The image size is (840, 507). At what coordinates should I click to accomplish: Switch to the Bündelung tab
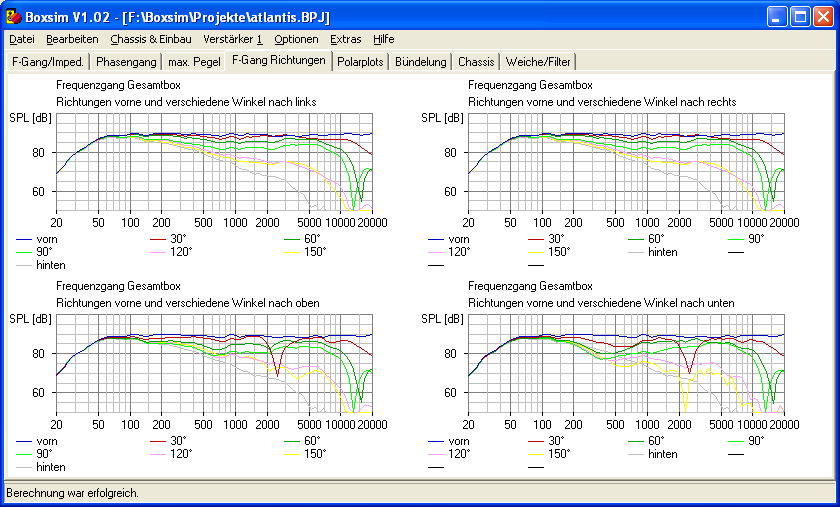(421, 62)
